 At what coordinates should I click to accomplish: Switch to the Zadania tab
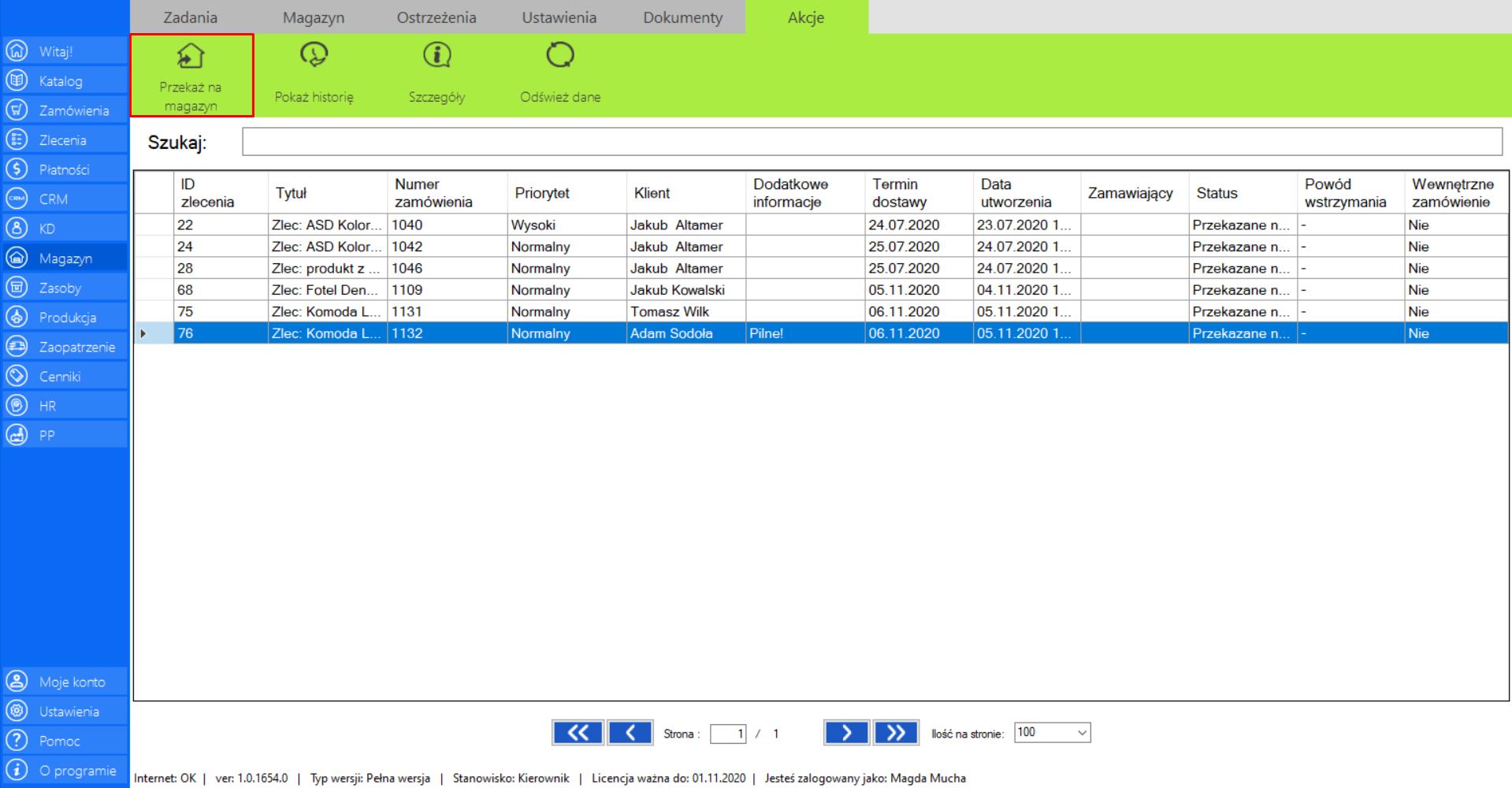[x=191, y=17]
